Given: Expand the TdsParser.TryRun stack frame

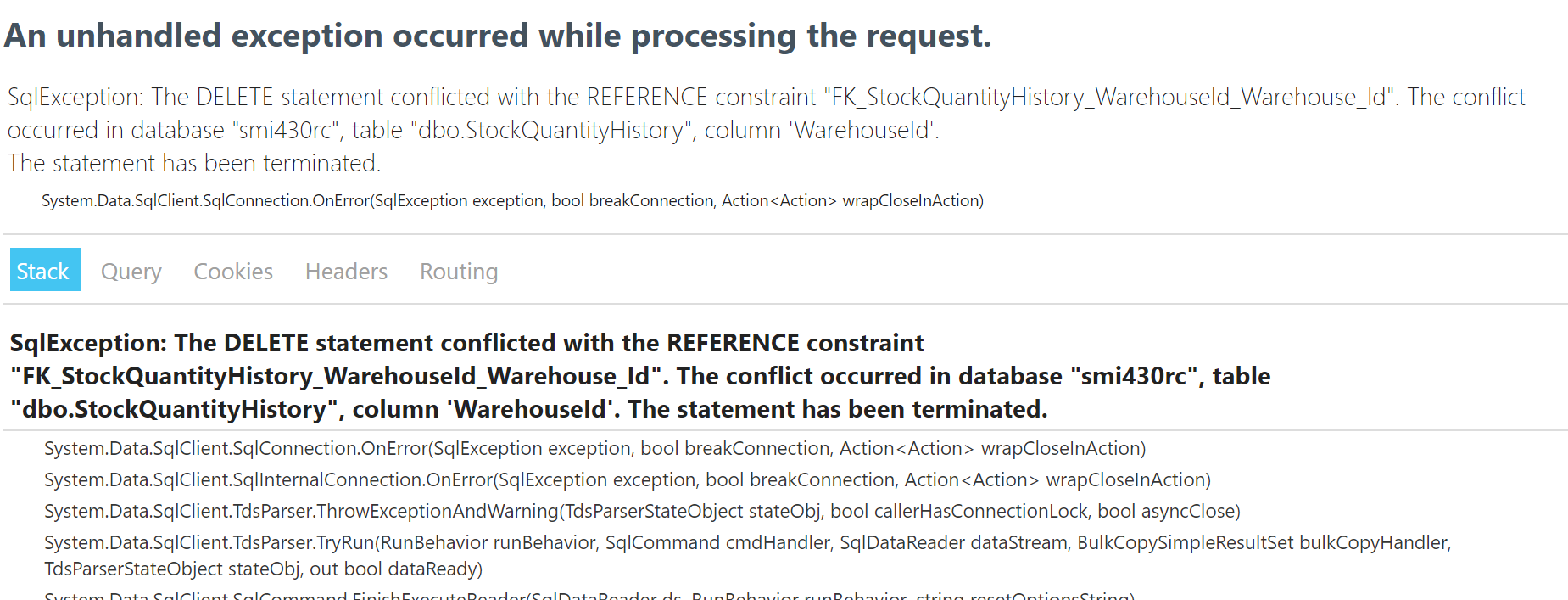Looking at the screenshot, I should tap(749, 542).
